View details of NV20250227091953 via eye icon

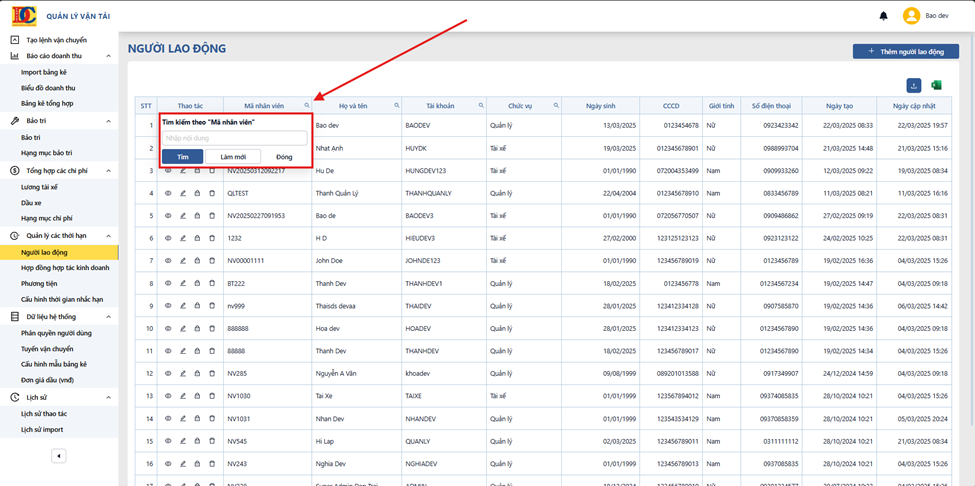tap(168, 216)
